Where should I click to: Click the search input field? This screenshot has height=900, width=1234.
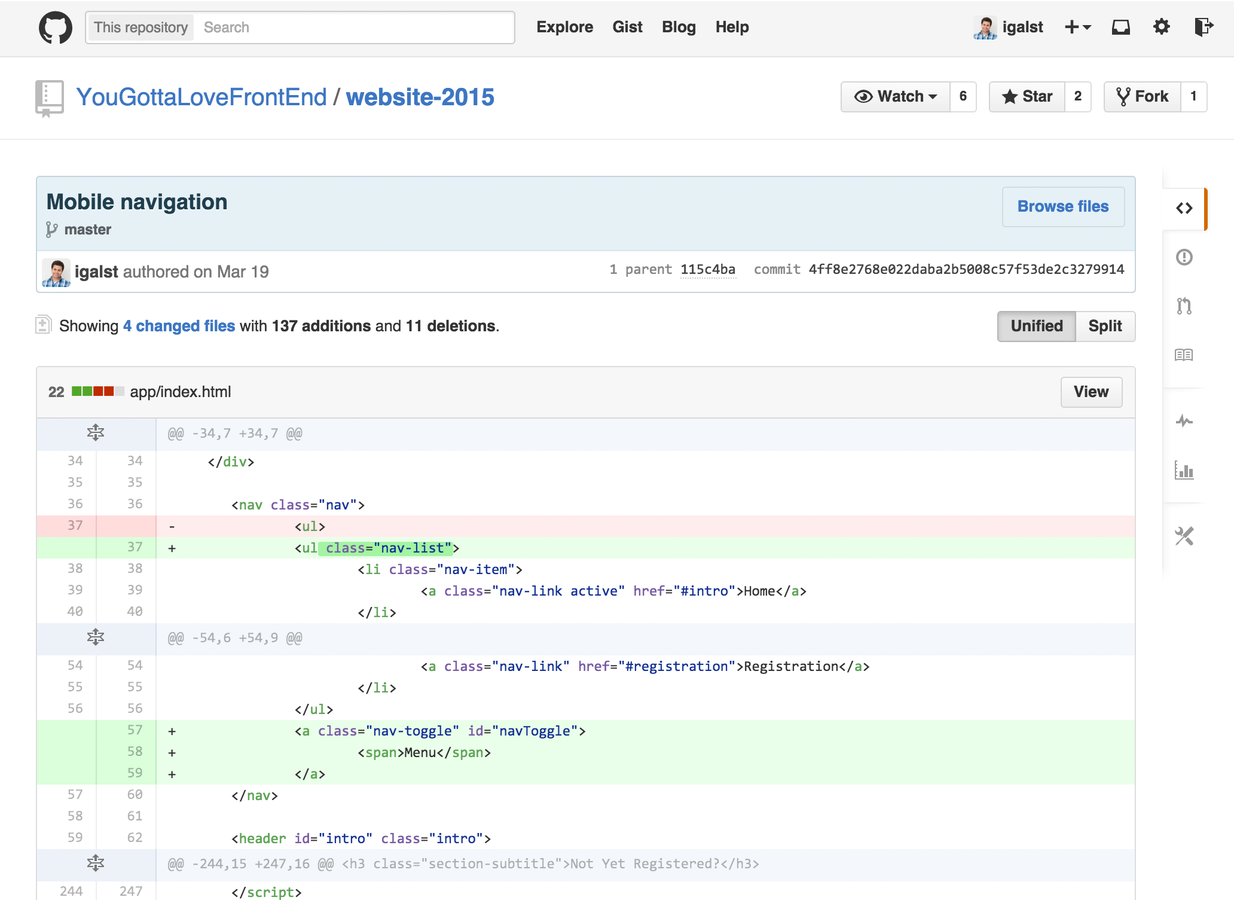[x=355, y=28]
